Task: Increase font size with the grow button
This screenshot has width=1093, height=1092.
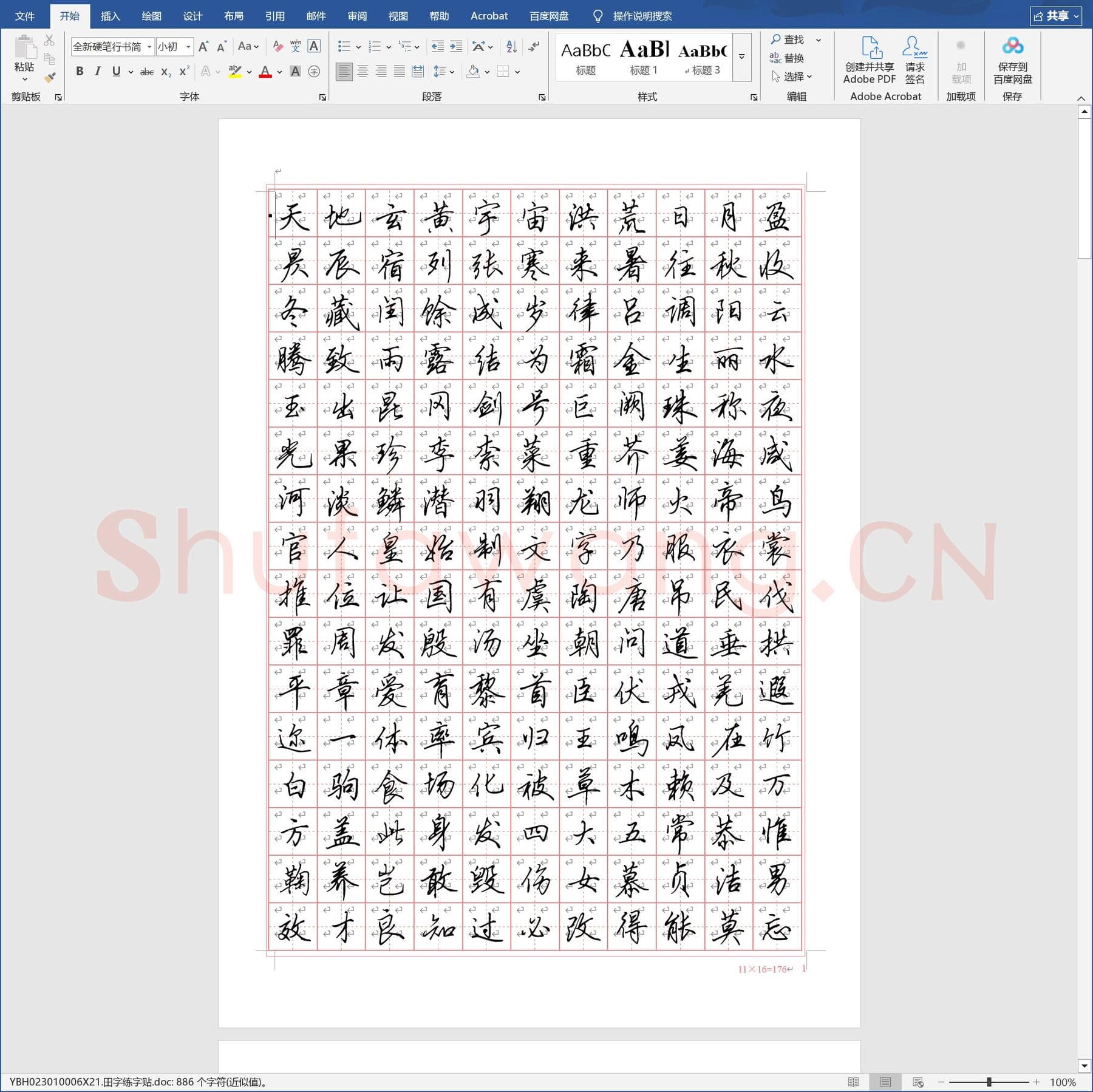Action: pos(203,46)
